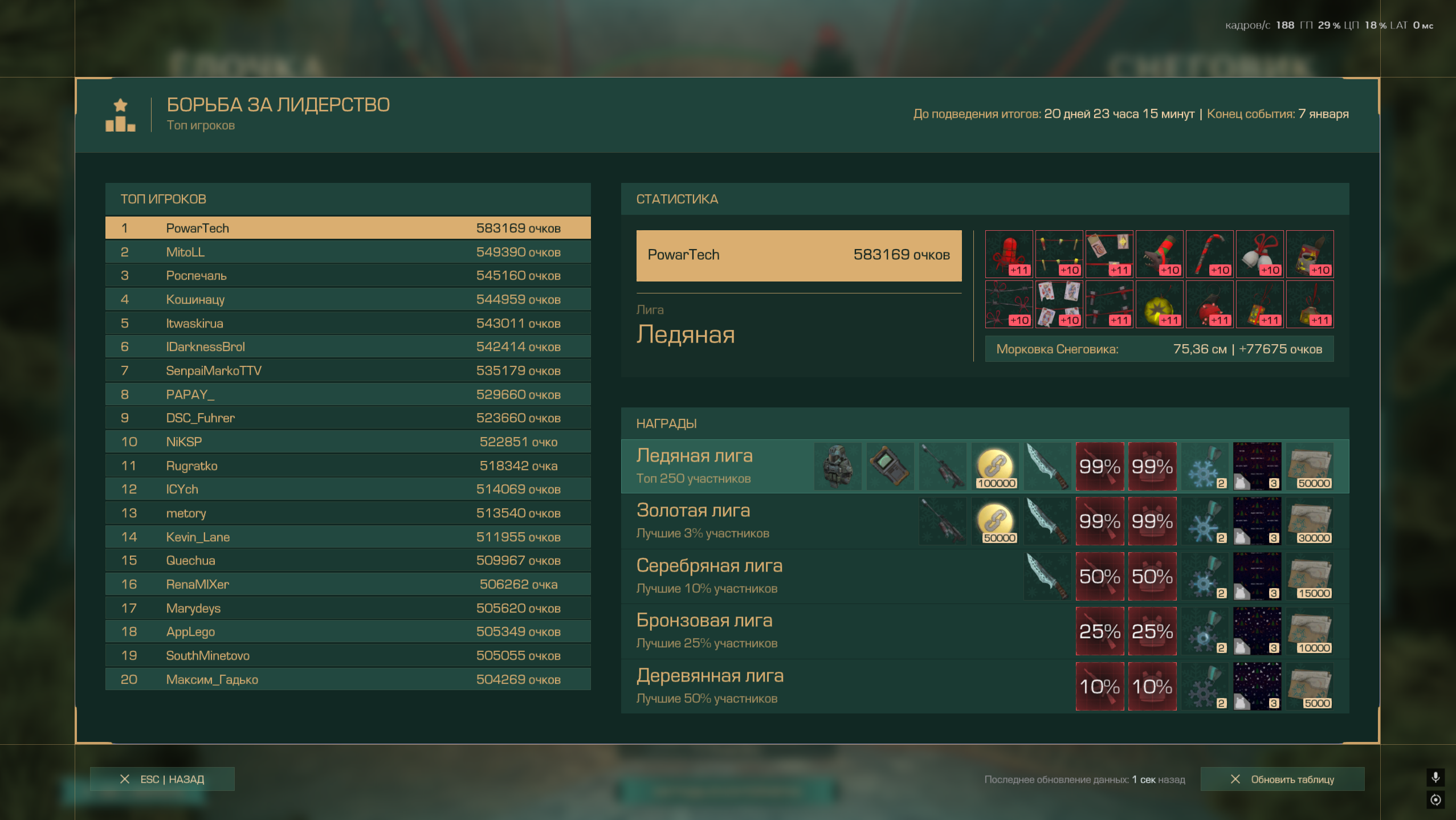
Task: Click the 25% weapon bonus in Бронзовая лига
Action: pyautogui.click(x=1099, y=631)
